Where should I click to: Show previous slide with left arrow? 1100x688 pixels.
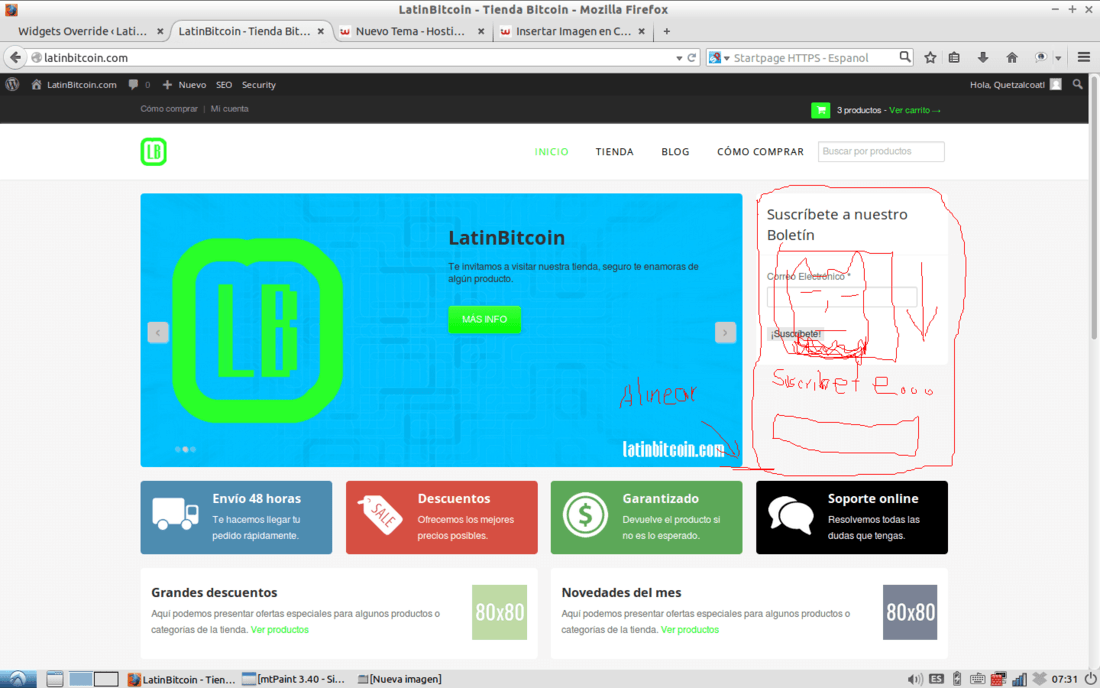[158, 332]
